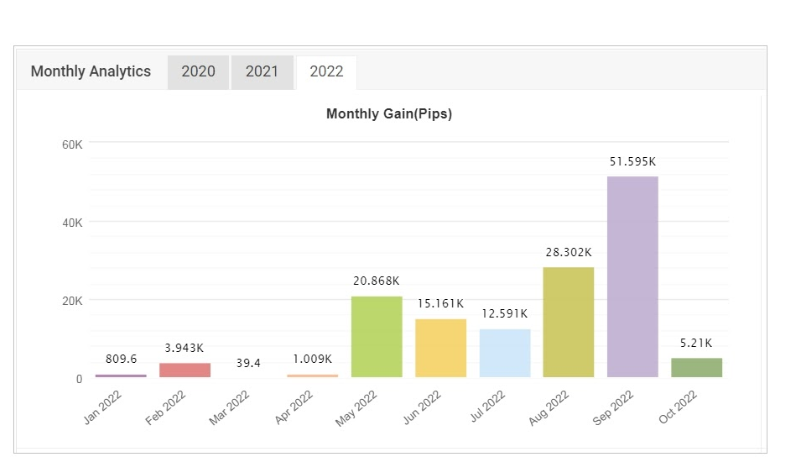Click the 51.595K data label
787x471 pixels.
(x=632, y=162)
